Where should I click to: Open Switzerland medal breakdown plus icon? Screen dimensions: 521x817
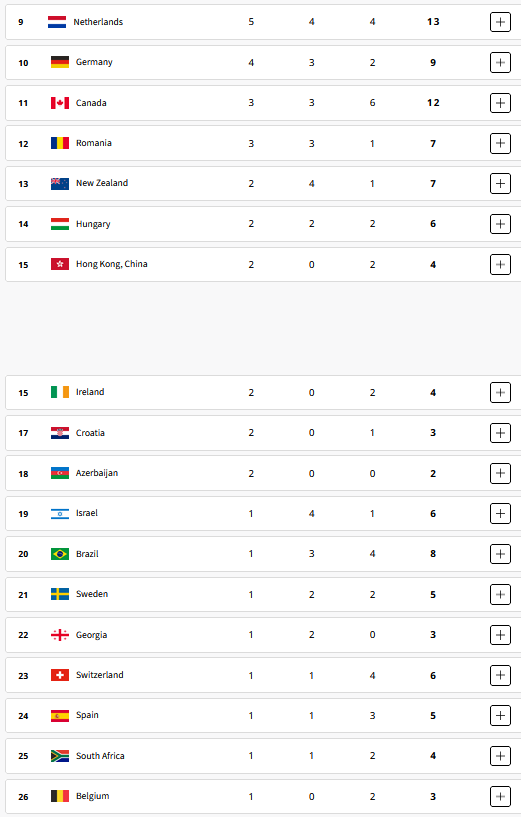[500, 675]
